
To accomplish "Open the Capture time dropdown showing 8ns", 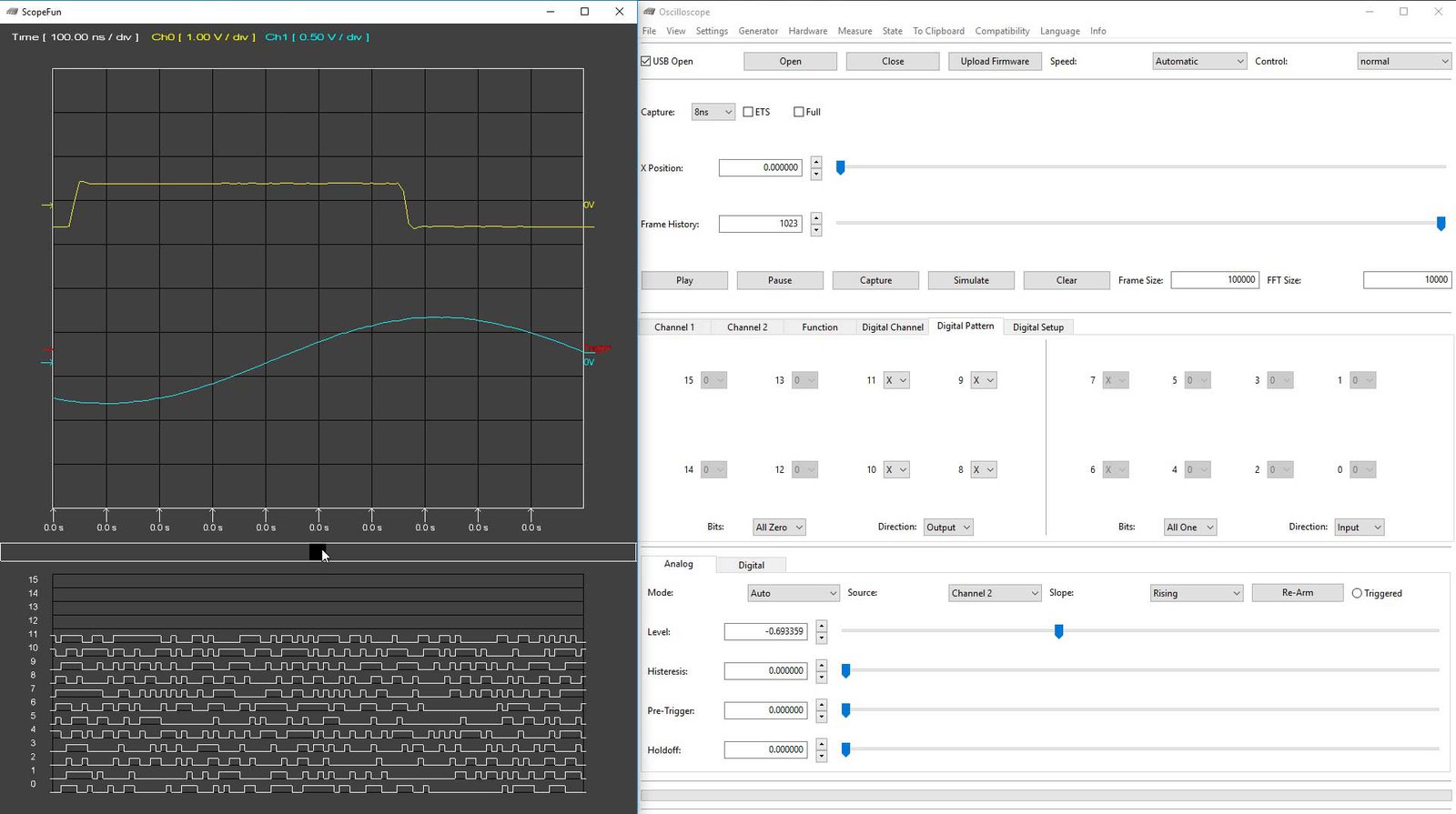I will point(713,112).
